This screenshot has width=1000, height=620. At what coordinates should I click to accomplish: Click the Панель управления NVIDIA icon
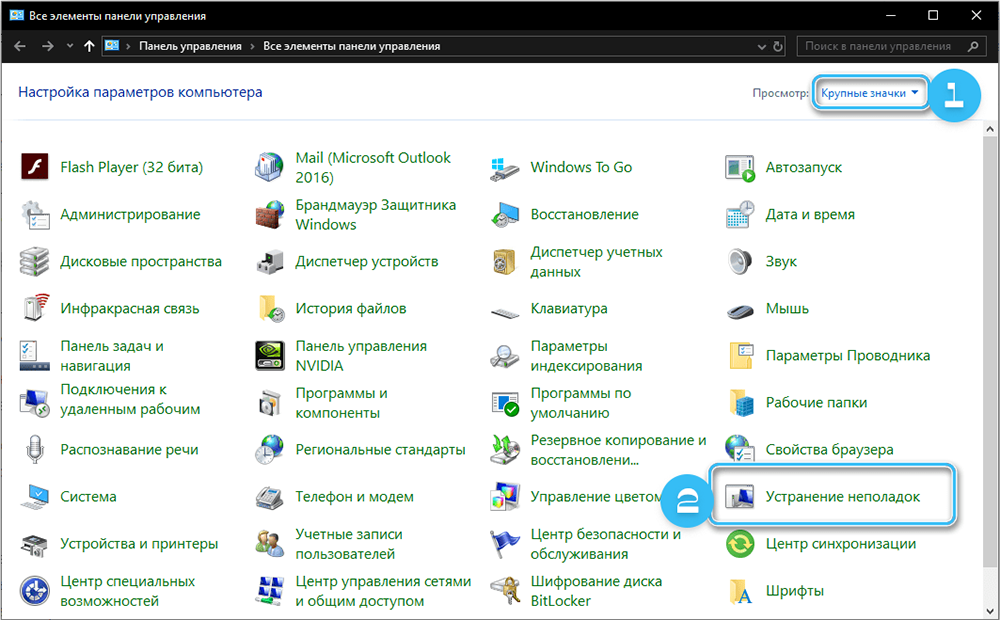point(270,356)
